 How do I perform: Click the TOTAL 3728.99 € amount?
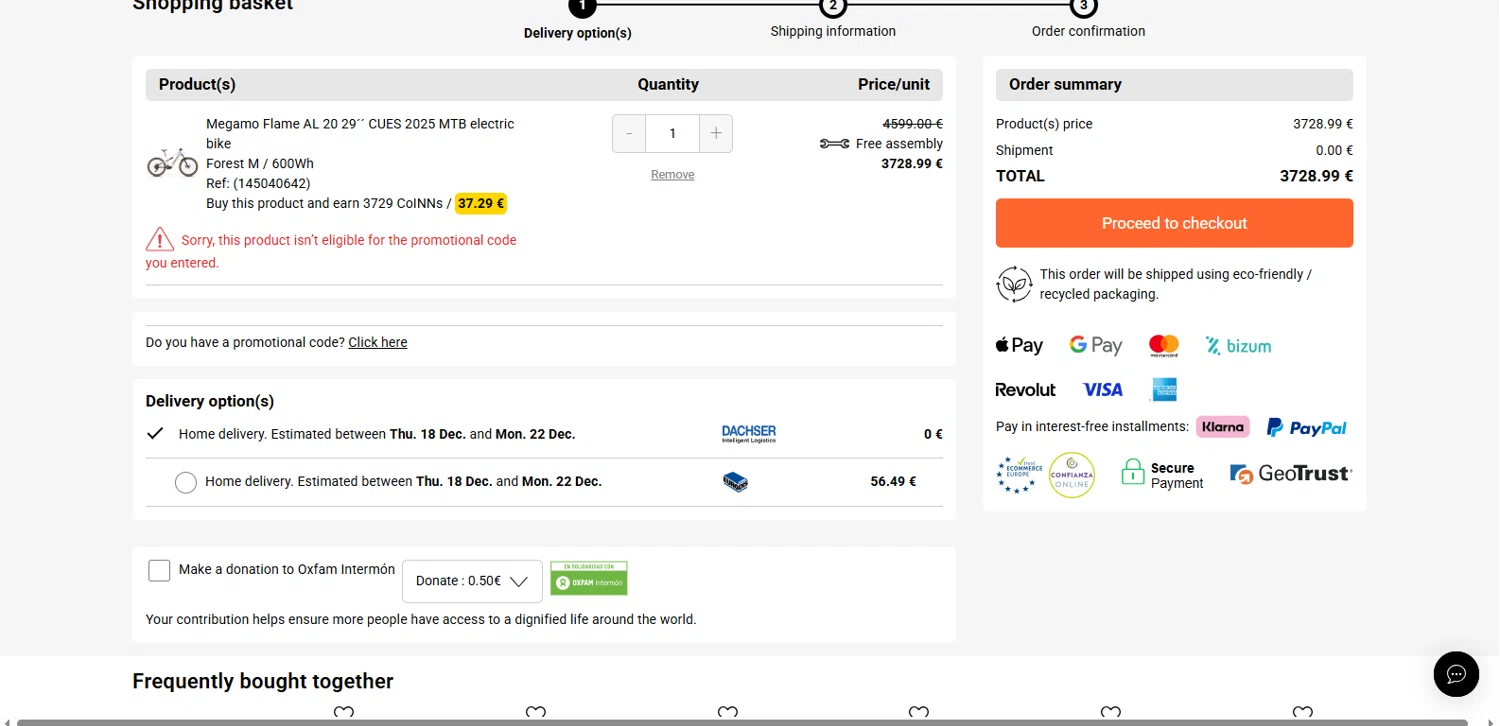1316,176
